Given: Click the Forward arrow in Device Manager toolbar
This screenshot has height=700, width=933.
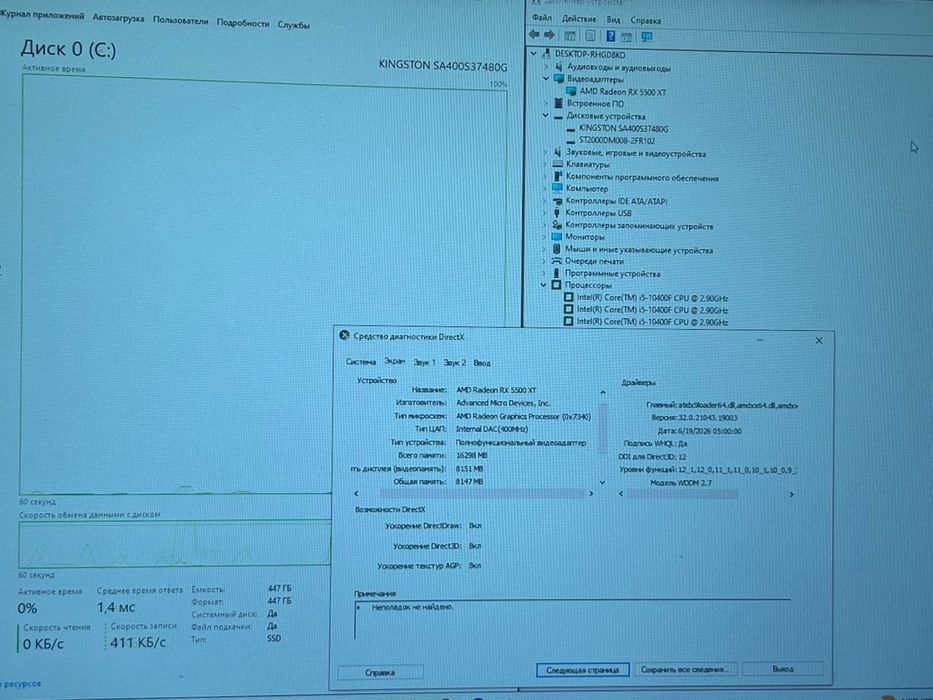Looking at the screenshot, I should (549, 35).
